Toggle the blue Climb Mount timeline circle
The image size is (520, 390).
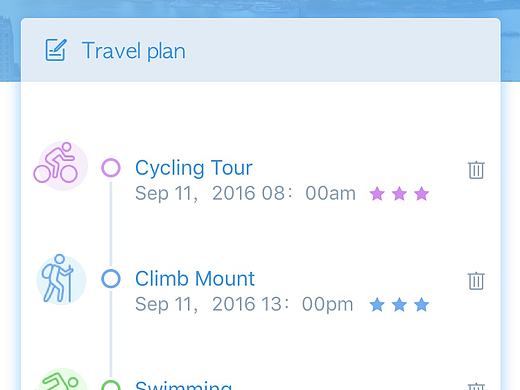pos(111,279)
